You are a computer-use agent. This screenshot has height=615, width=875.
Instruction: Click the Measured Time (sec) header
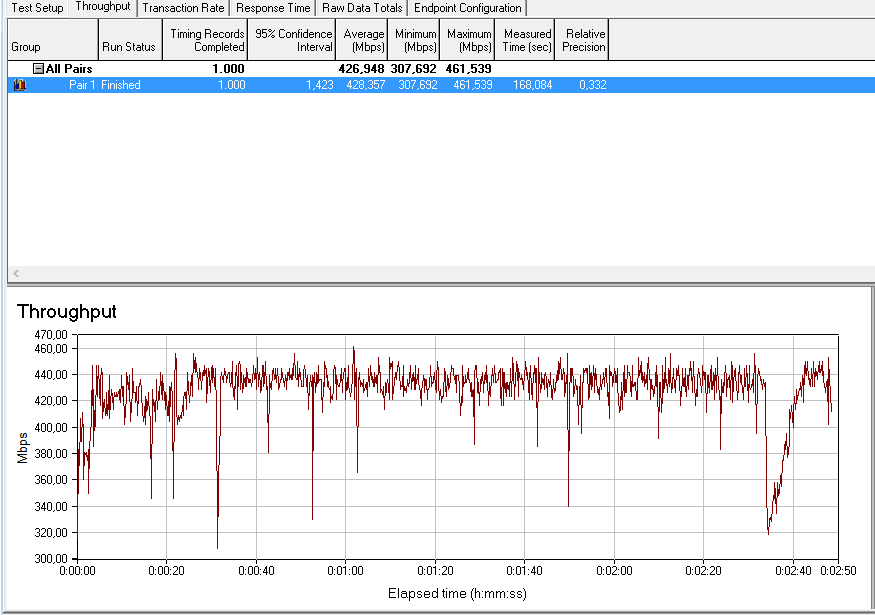525,39
